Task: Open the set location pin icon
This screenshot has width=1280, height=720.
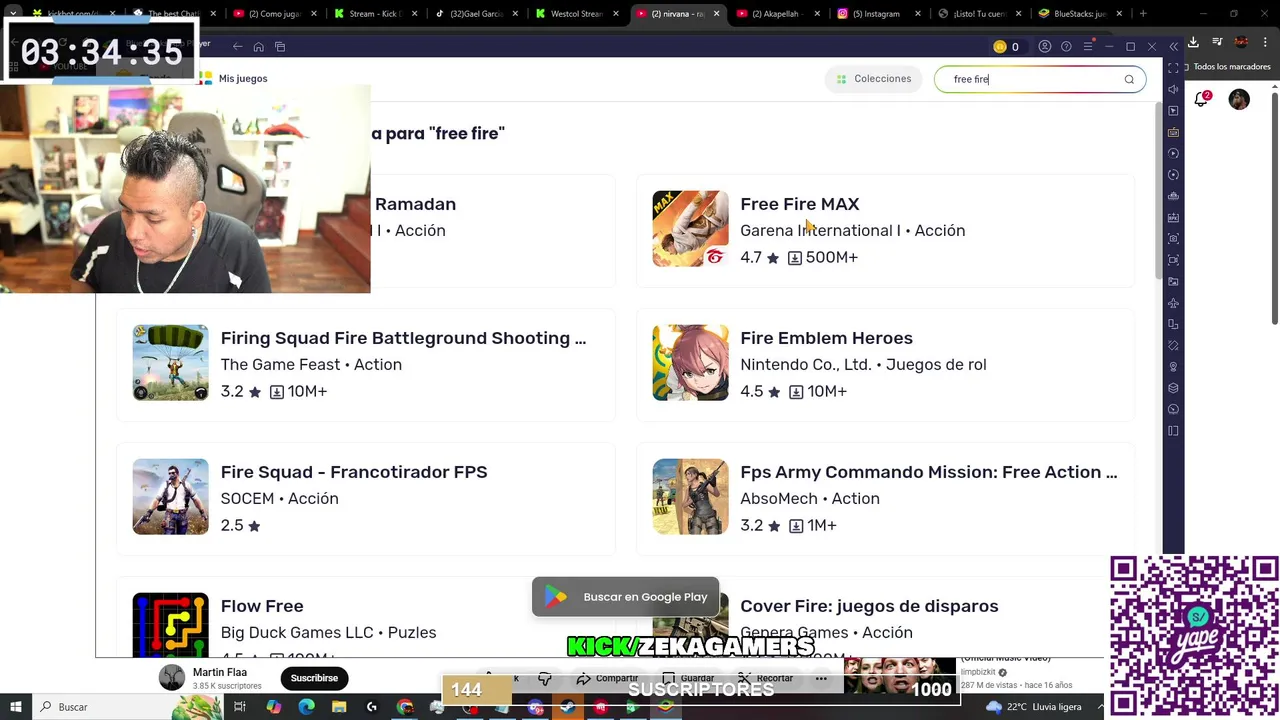Action: 1174,367
